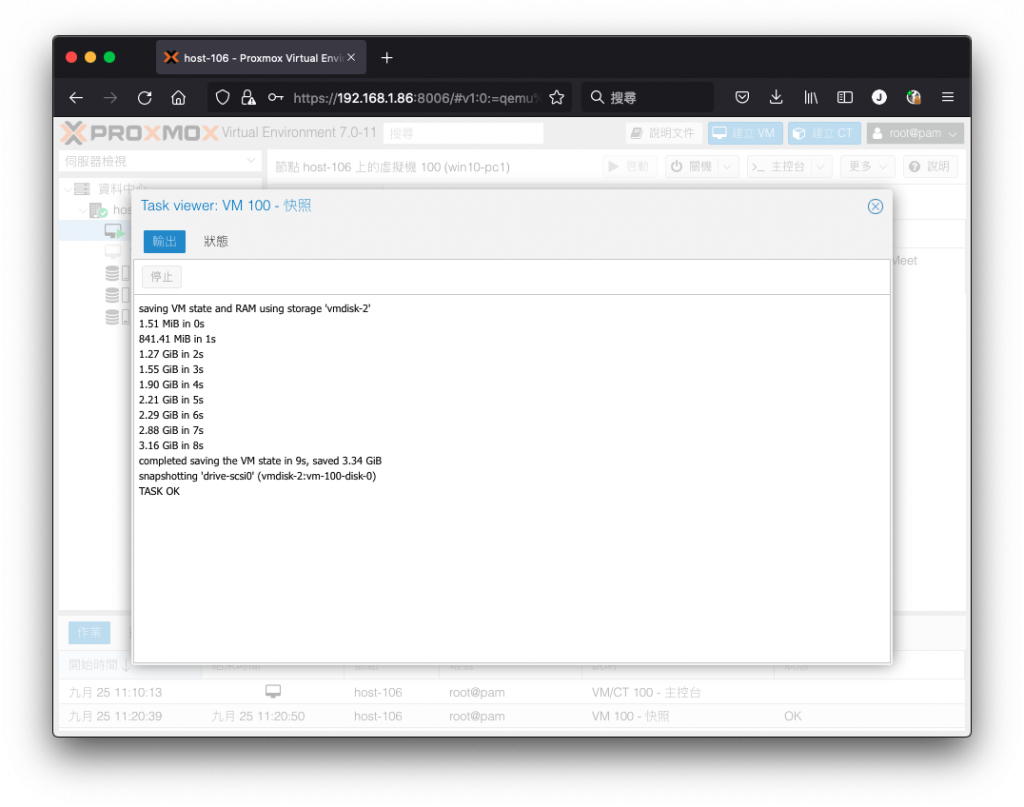Viewport: 1024px width, 807px height.
Task: Open the 伺服器檢視 view dropdown
Action: point(160,161)
